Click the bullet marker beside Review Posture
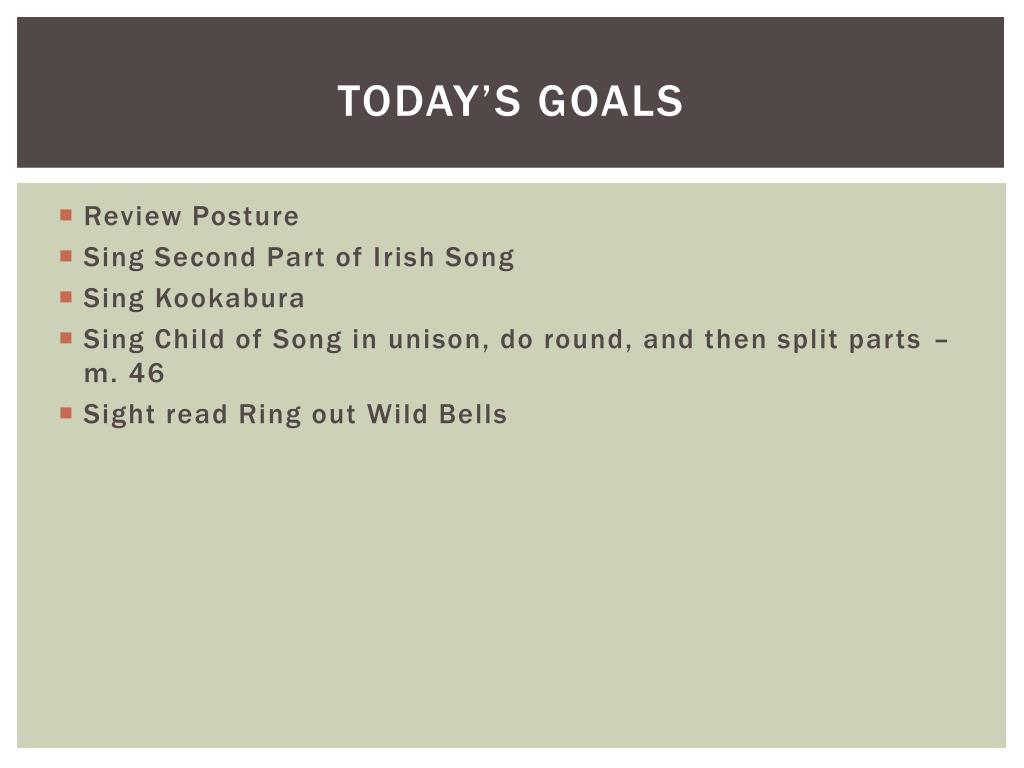The height and width of the screenshot is (768, 1024). pyautogui.click(x=66, y=215)
